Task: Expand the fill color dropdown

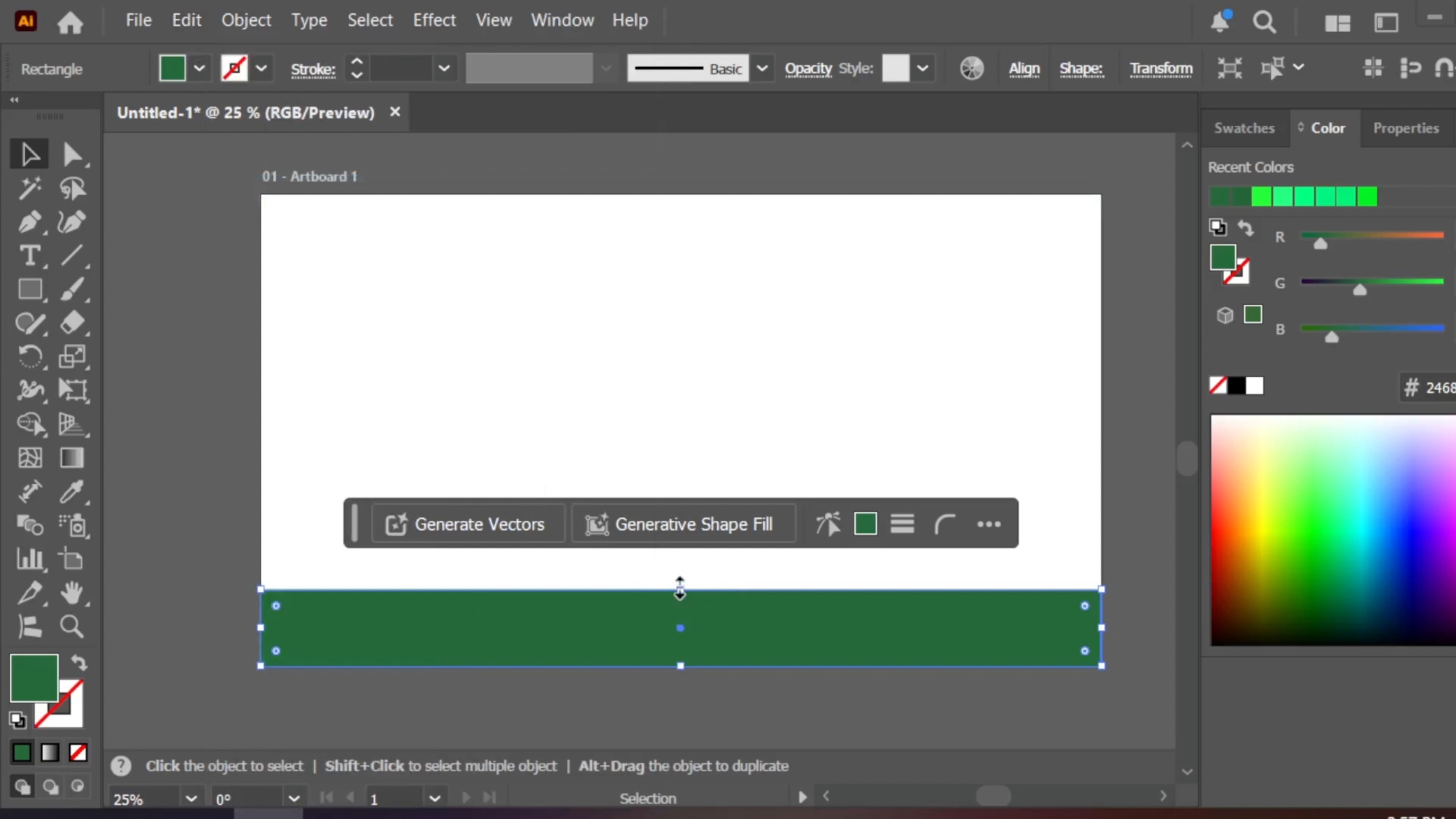Action: [x=199, y=68]
